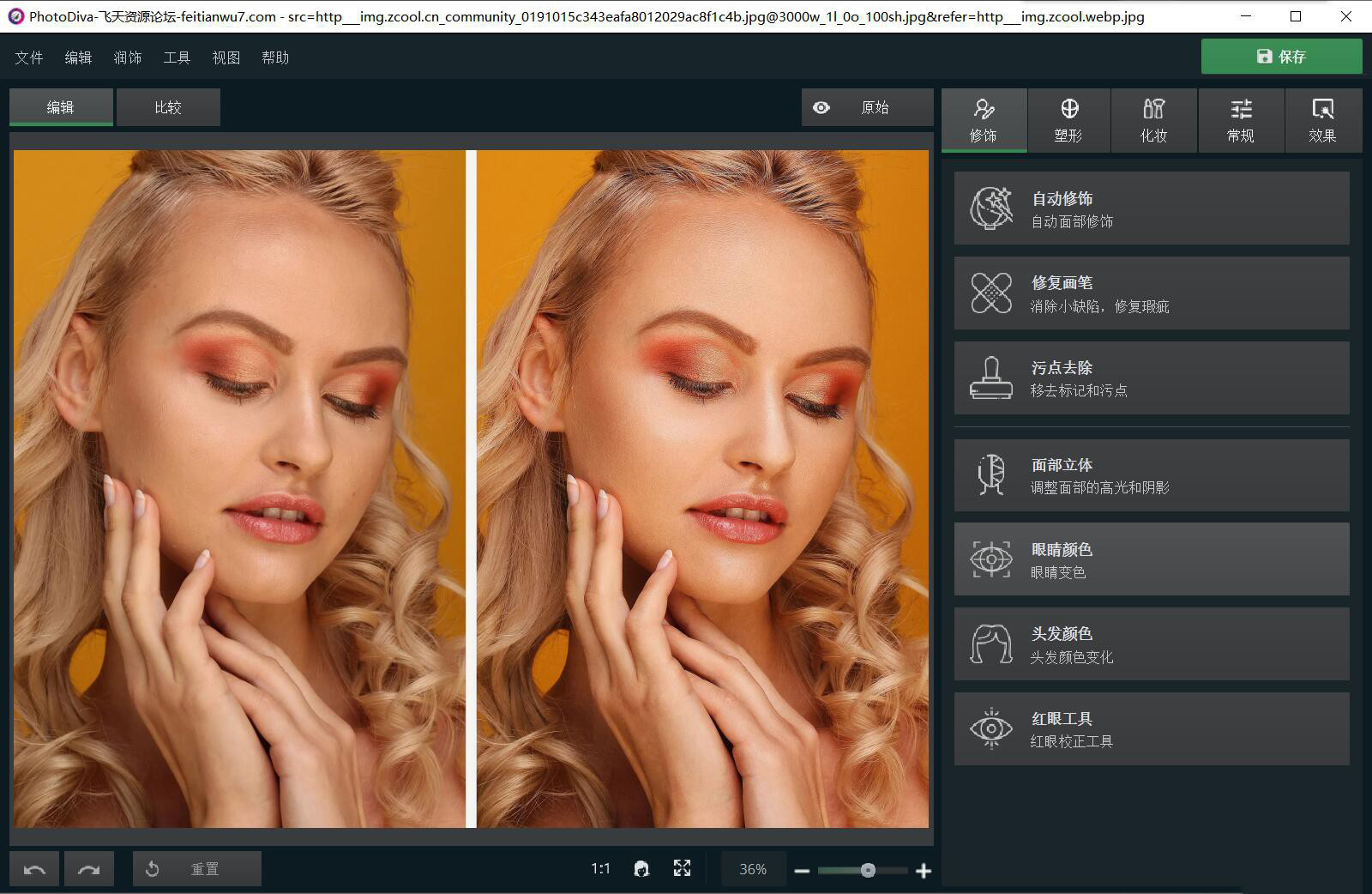This screenshot has height=894, width=1372.
Task: Open the 头发颜色 hair color tool
Action: 1152,644
